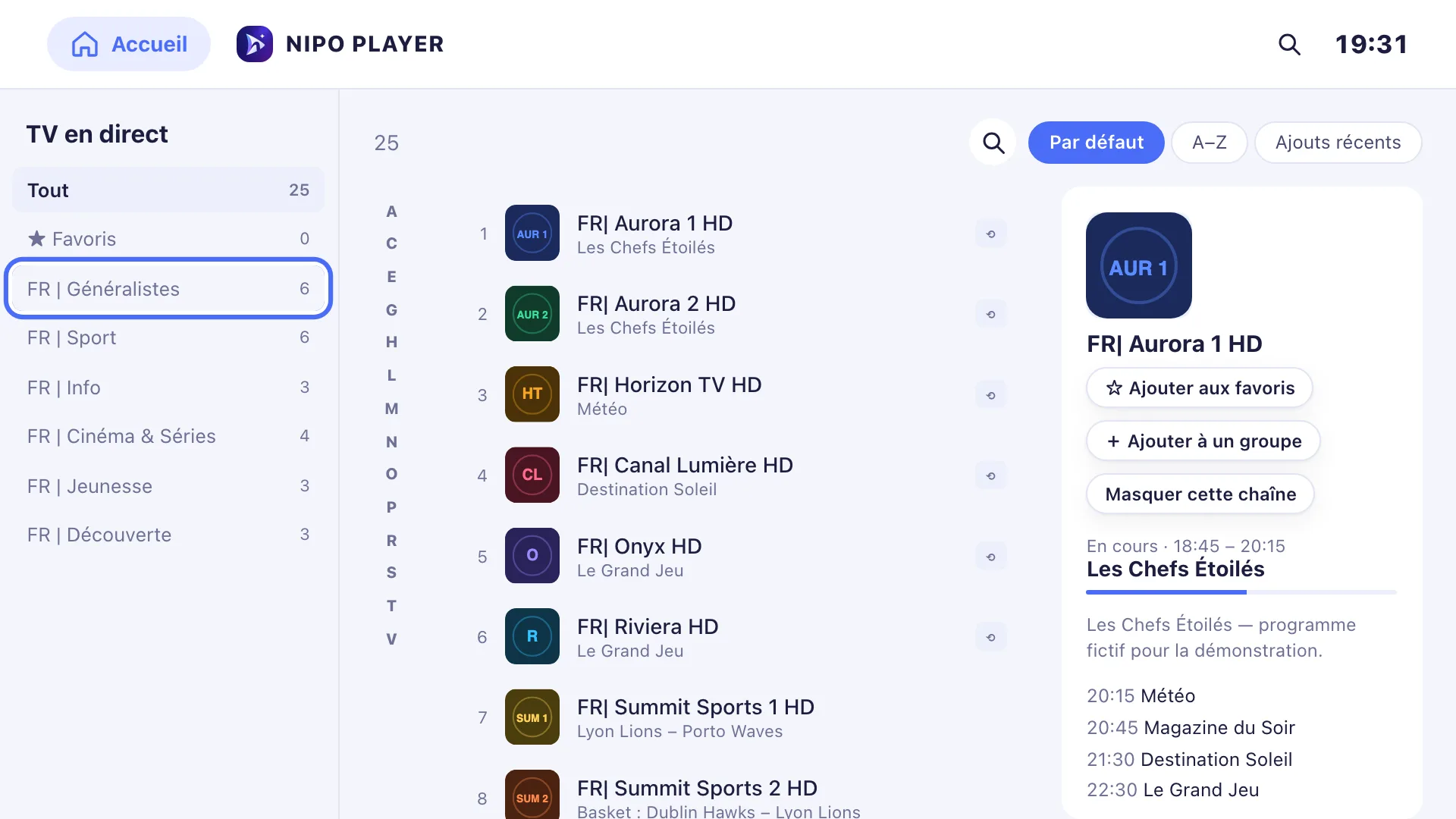
Task: Sort channels A–Z
Action: click(1209, 143)
